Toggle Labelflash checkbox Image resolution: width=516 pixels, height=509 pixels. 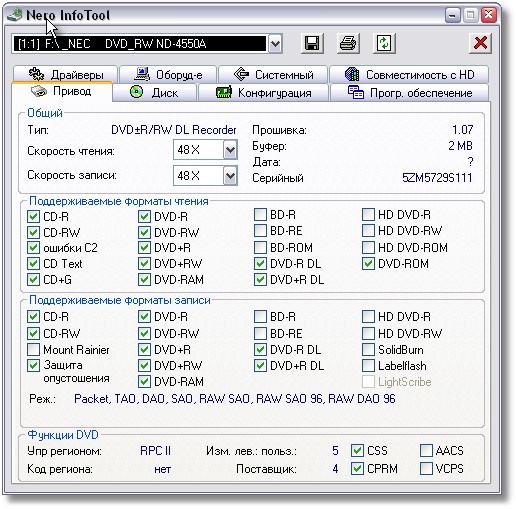click(368, 366)
